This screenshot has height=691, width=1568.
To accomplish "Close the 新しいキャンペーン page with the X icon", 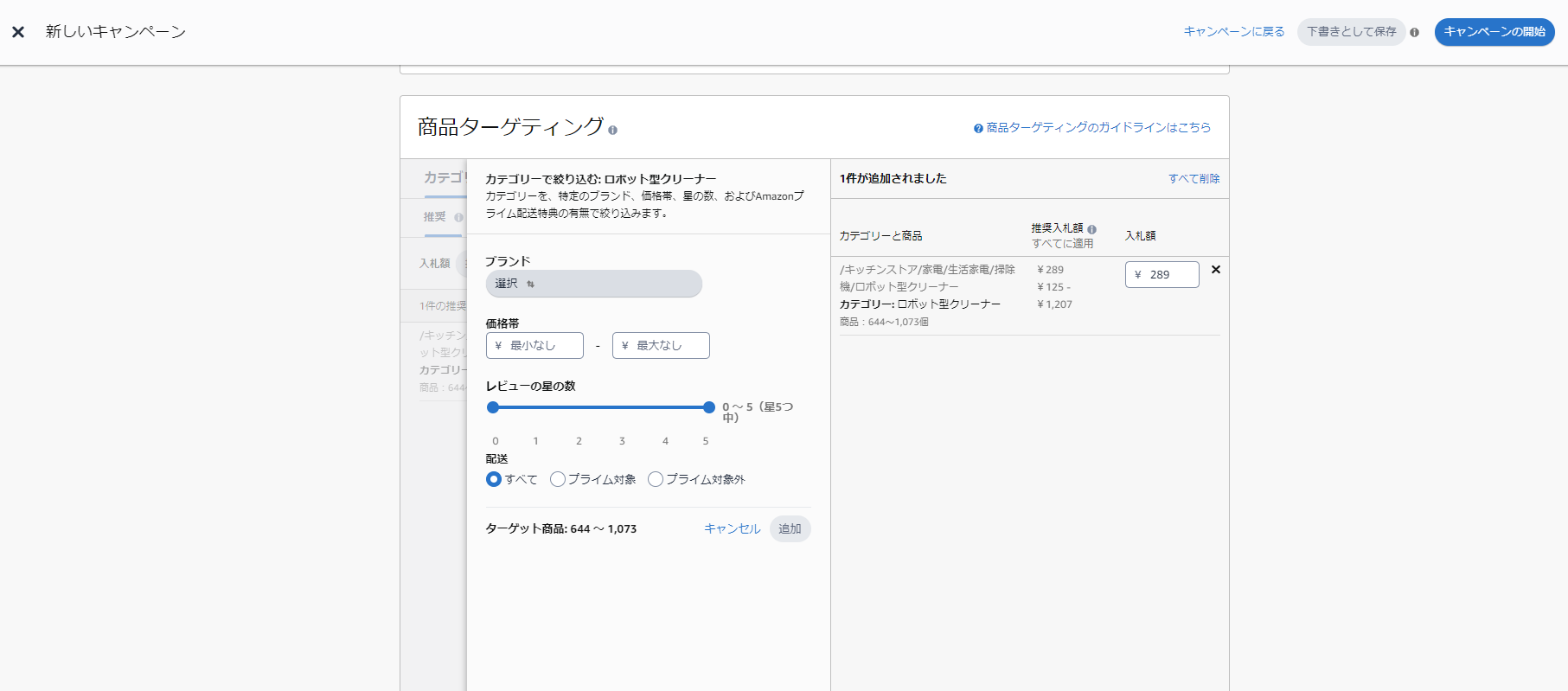I will point(18,32).
